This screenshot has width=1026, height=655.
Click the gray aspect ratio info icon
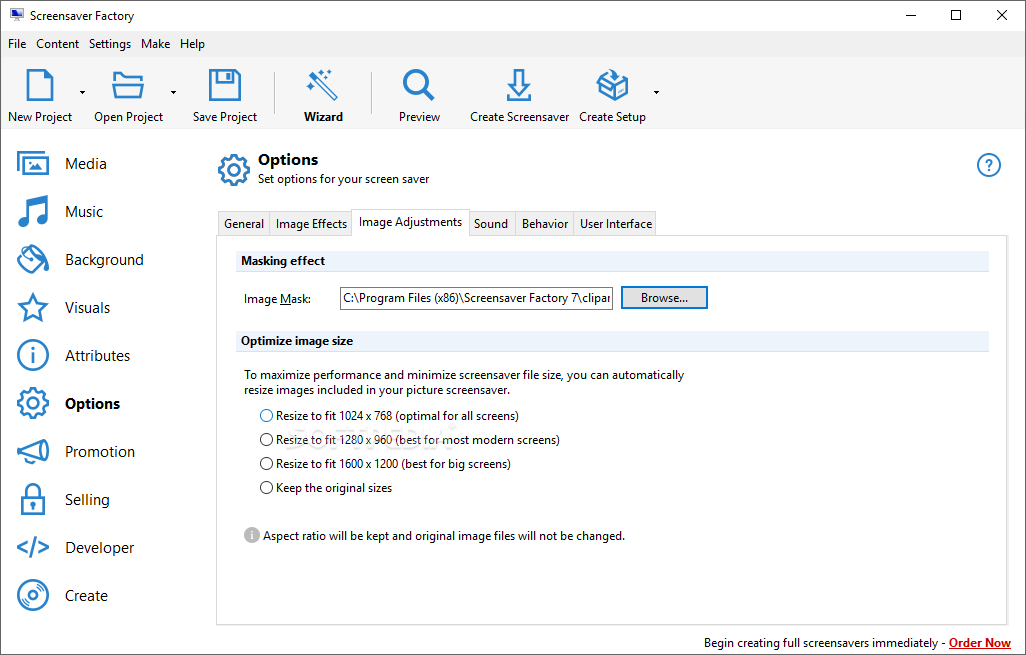pos(252,535)
